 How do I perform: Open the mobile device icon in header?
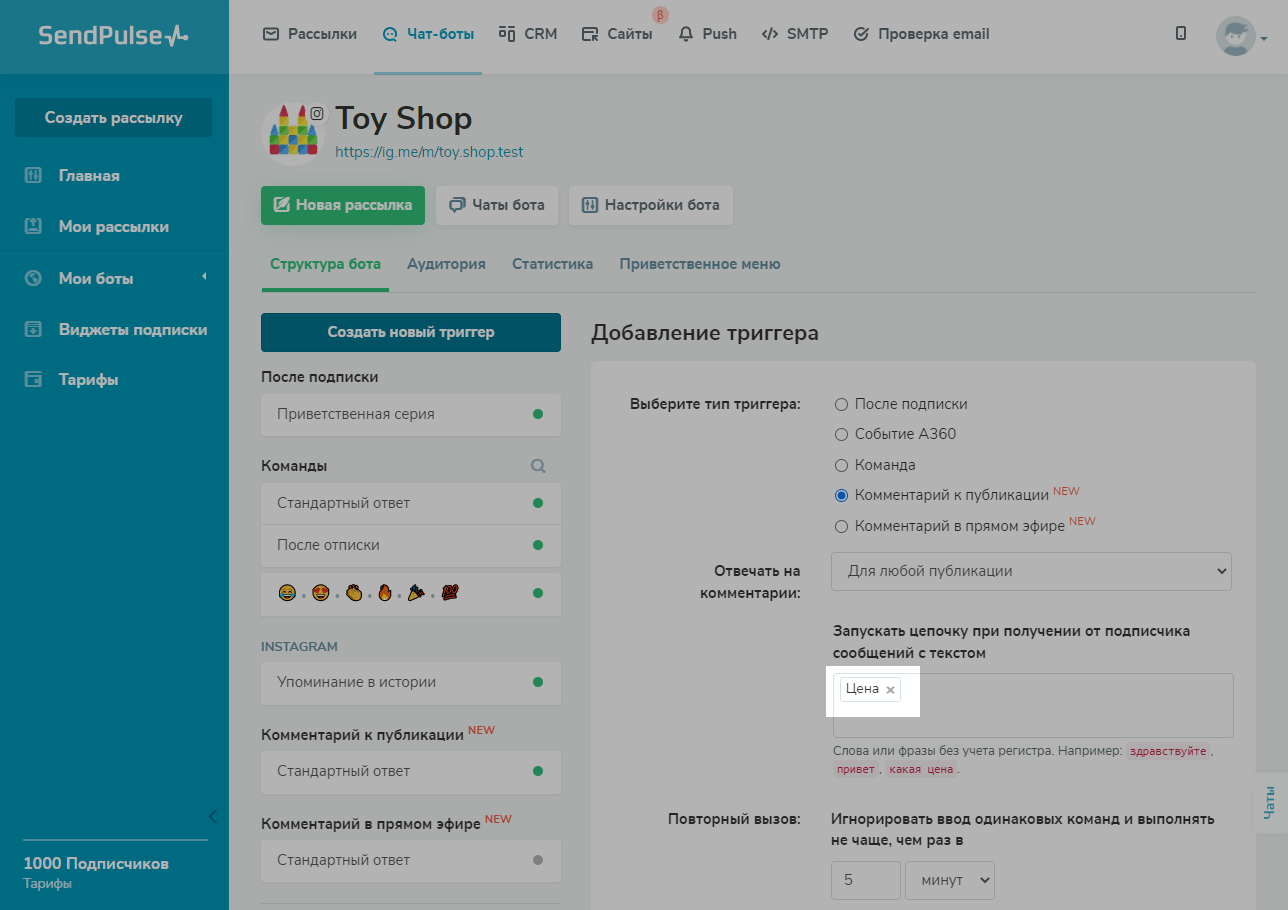pyautogui.click(x=1181, y=34)
